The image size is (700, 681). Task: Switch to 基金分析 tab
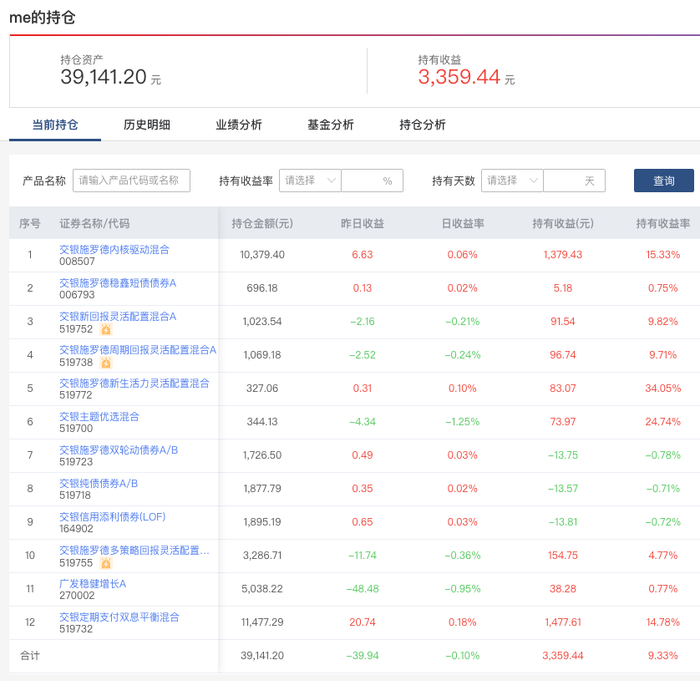coord(331,125)
